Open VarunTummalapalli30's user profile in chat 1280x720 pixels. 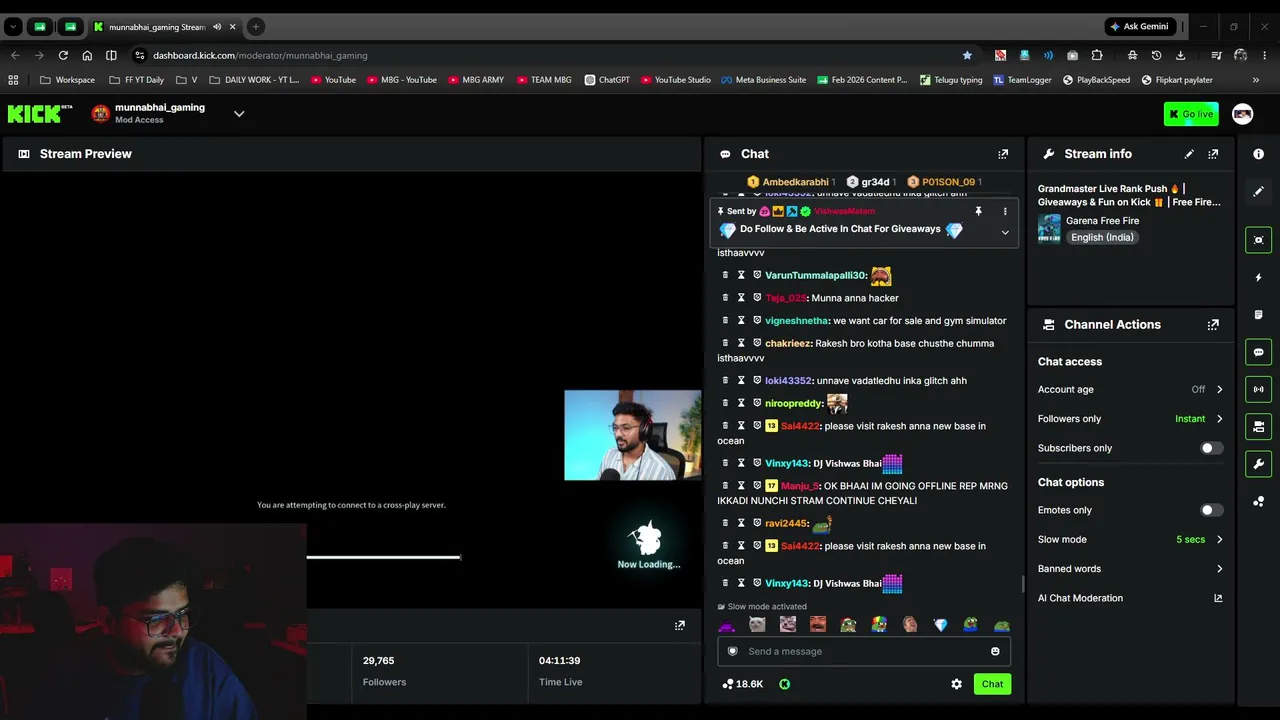point(816,276)
